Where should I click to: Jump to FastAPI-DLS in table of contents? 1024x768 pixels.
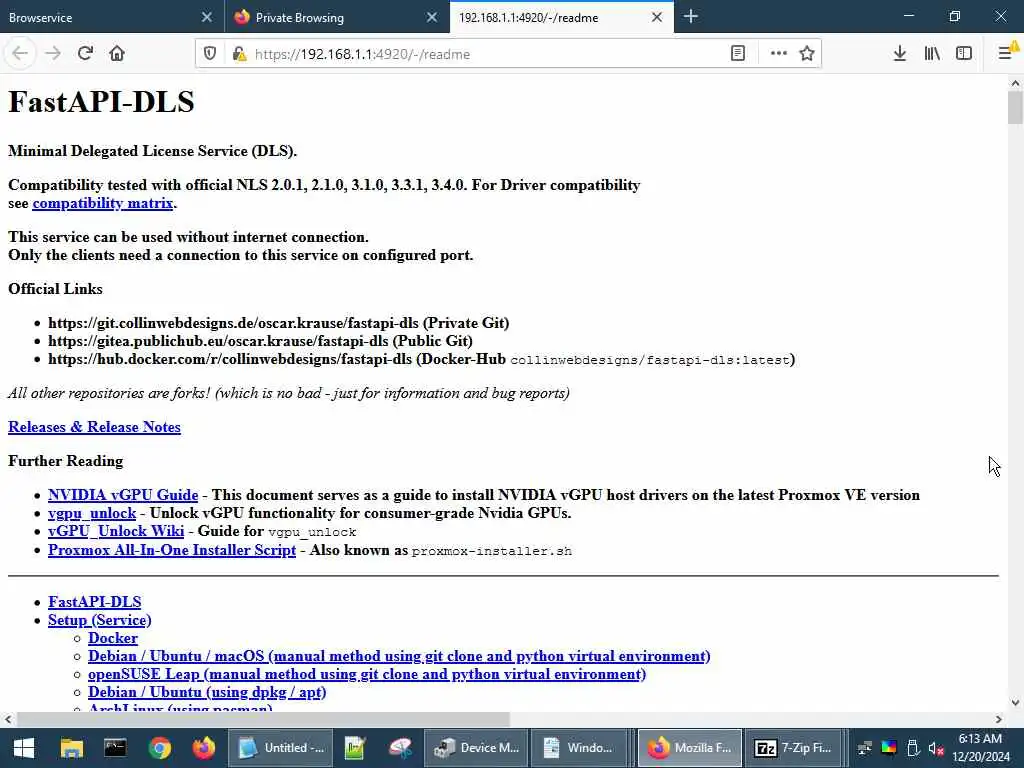coord(95,602)
